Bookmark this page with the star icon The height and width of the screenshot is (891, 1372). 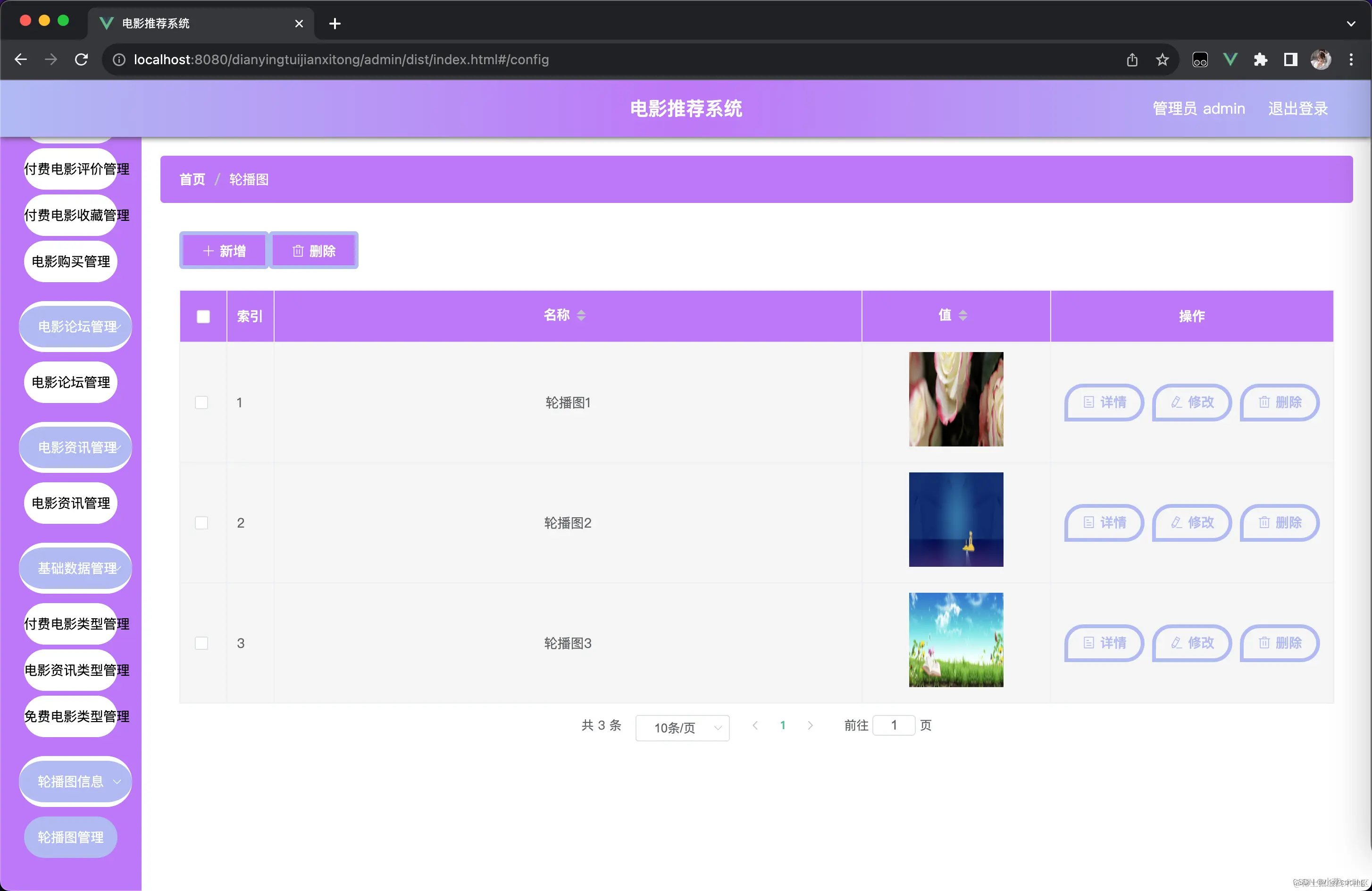tap(1162, 59)
